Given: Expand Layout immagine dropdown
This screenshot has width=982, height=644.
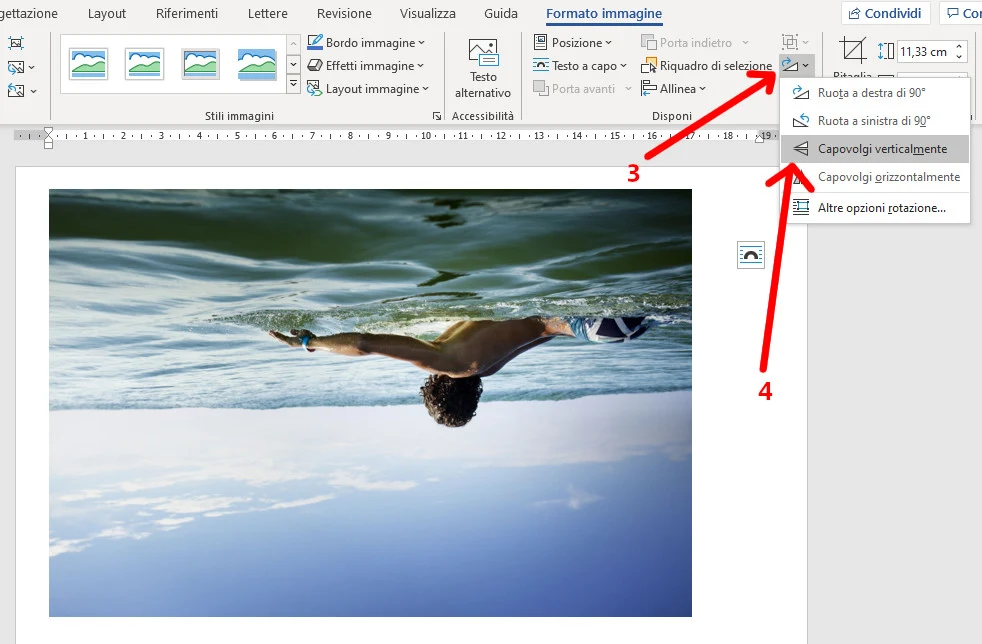Looking at the screenshot, I should pyautogui.click(x=366, y=89).
